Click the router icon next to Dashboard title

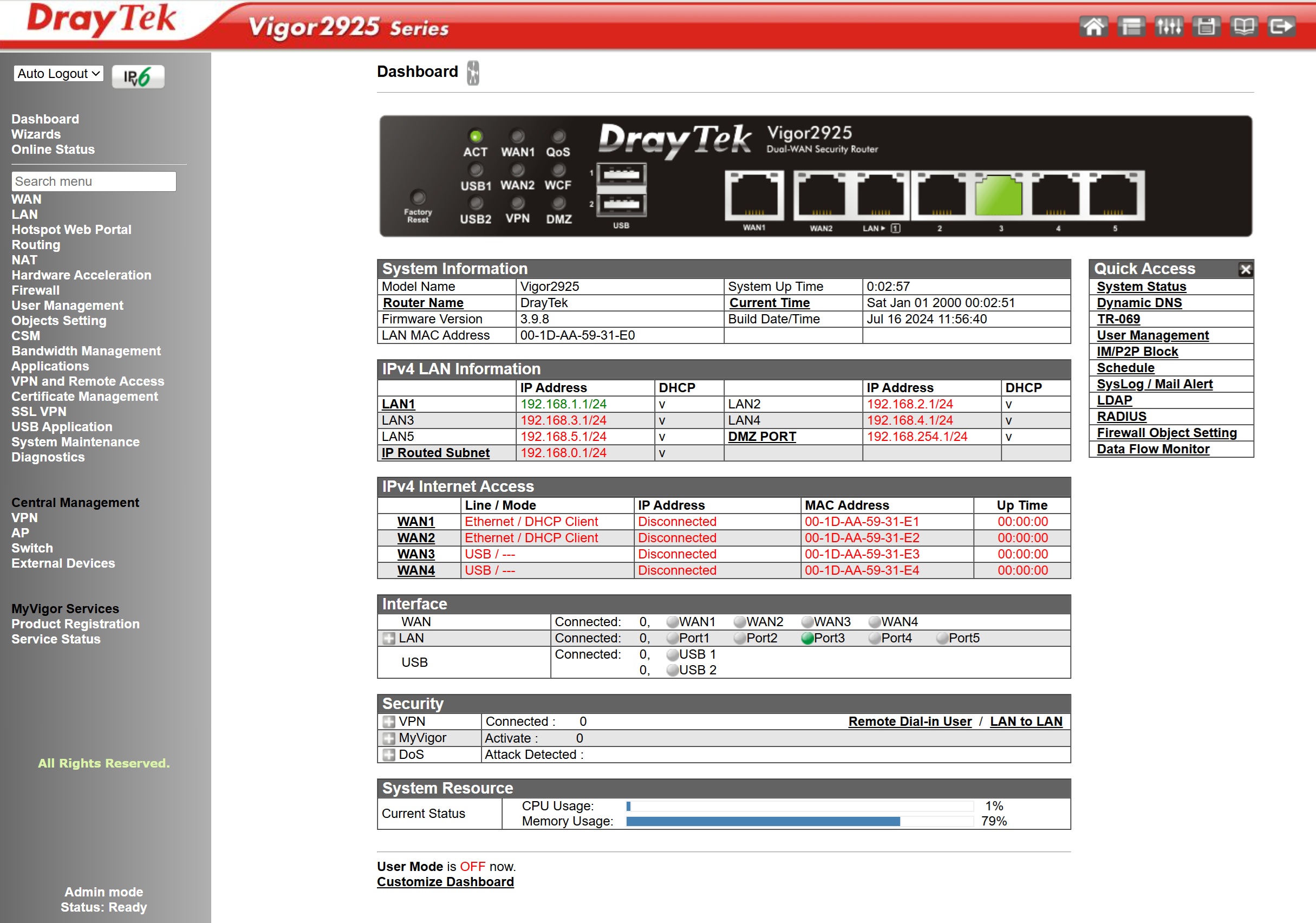(x=473, y=73)
